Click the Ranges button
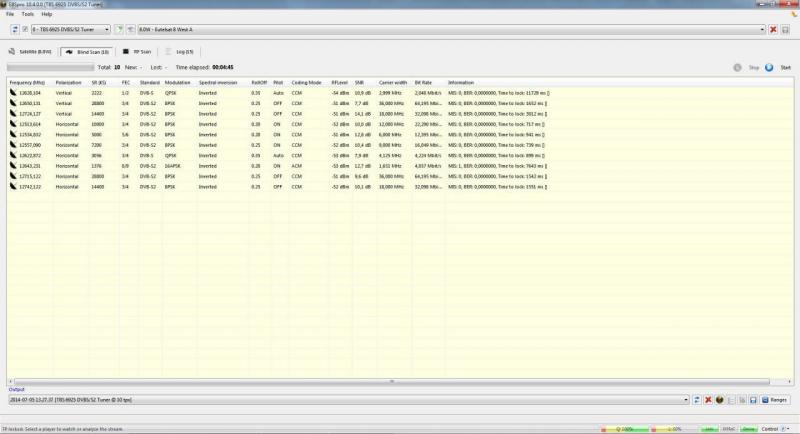800x434 pixels. click(775, 399)
